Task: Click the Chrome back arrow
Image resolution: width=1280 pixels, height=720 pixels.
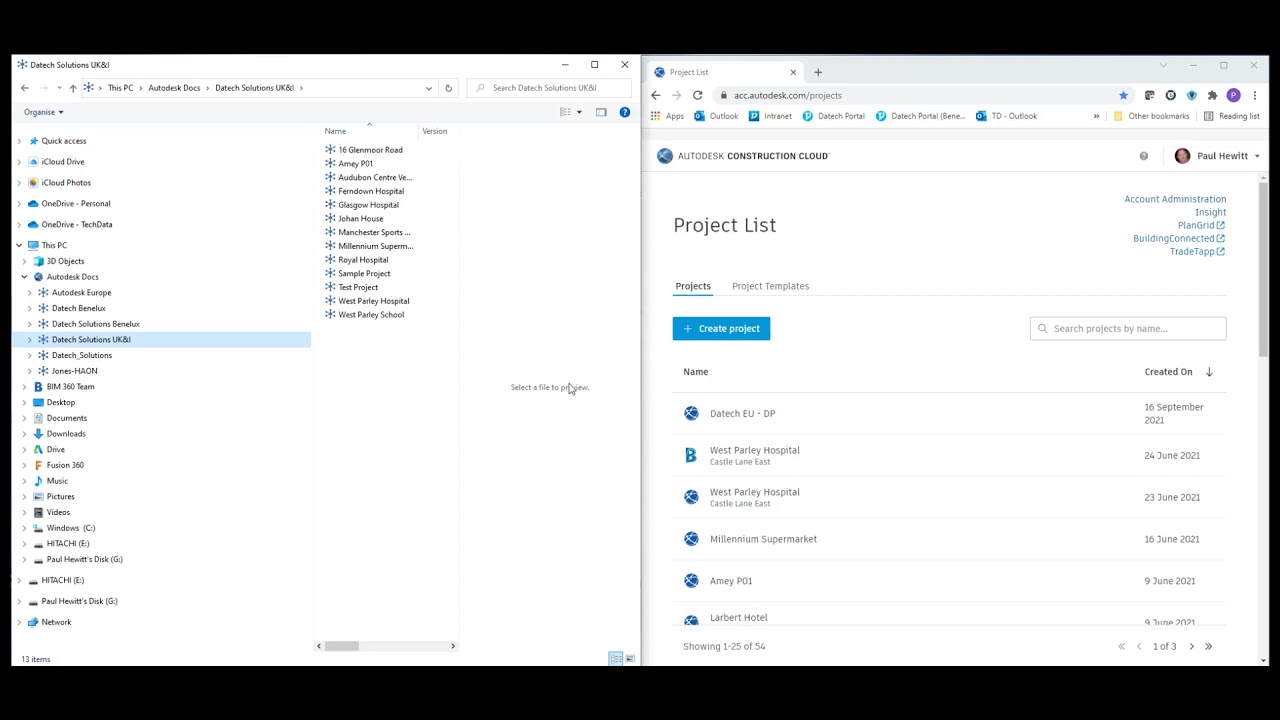Action: [x=656, y=95]
